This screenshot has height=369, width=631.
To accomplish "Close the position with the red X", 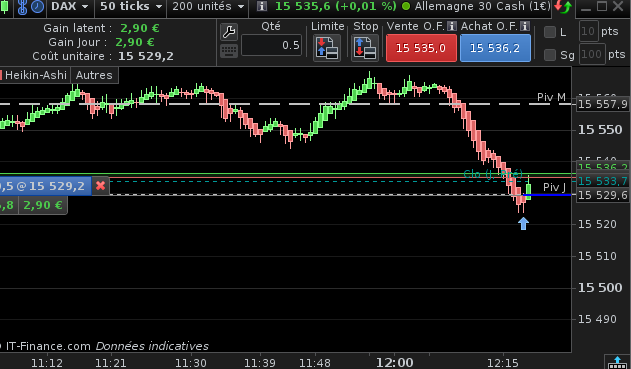I will pyautogui.click(x=101, y=186).
